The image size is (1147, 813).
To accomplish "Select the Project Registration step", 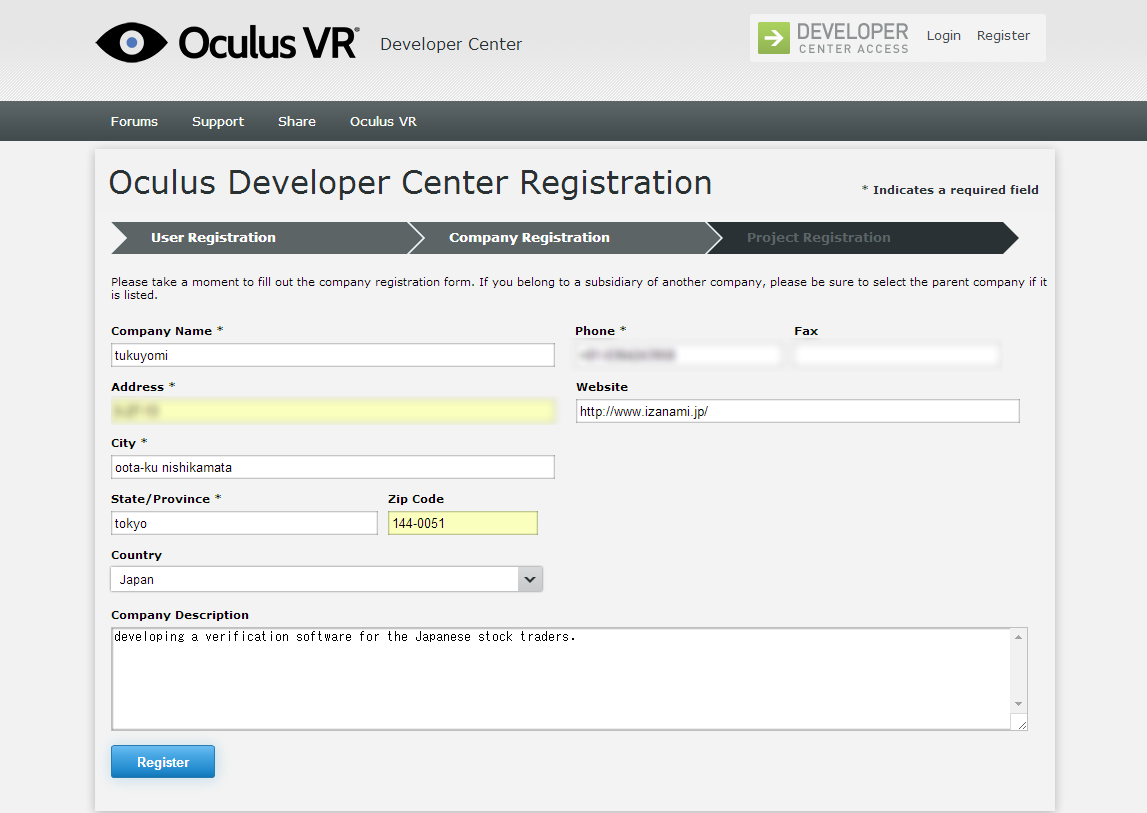I will coord(862,238).
